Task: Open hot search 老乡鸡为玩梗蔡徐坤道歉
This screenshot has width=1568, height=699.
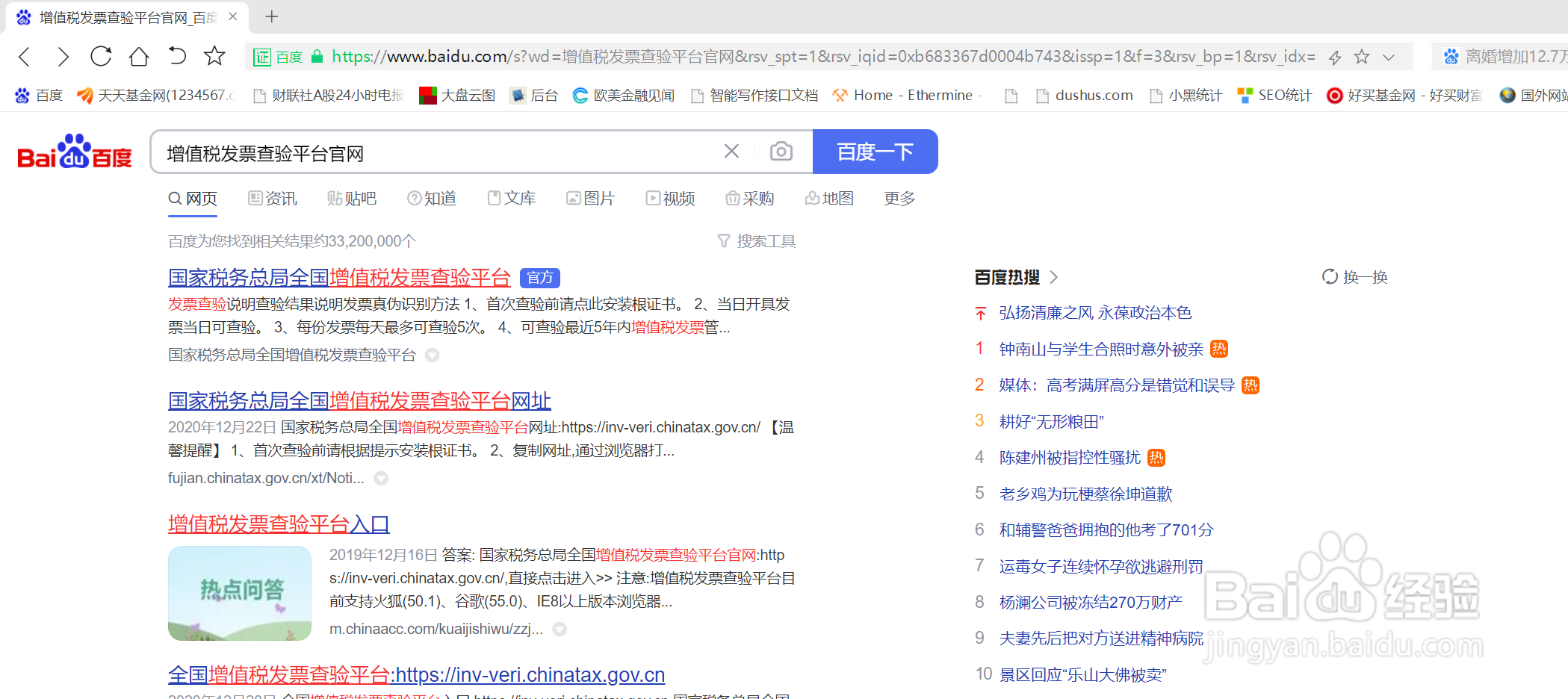Action: 1086,494
